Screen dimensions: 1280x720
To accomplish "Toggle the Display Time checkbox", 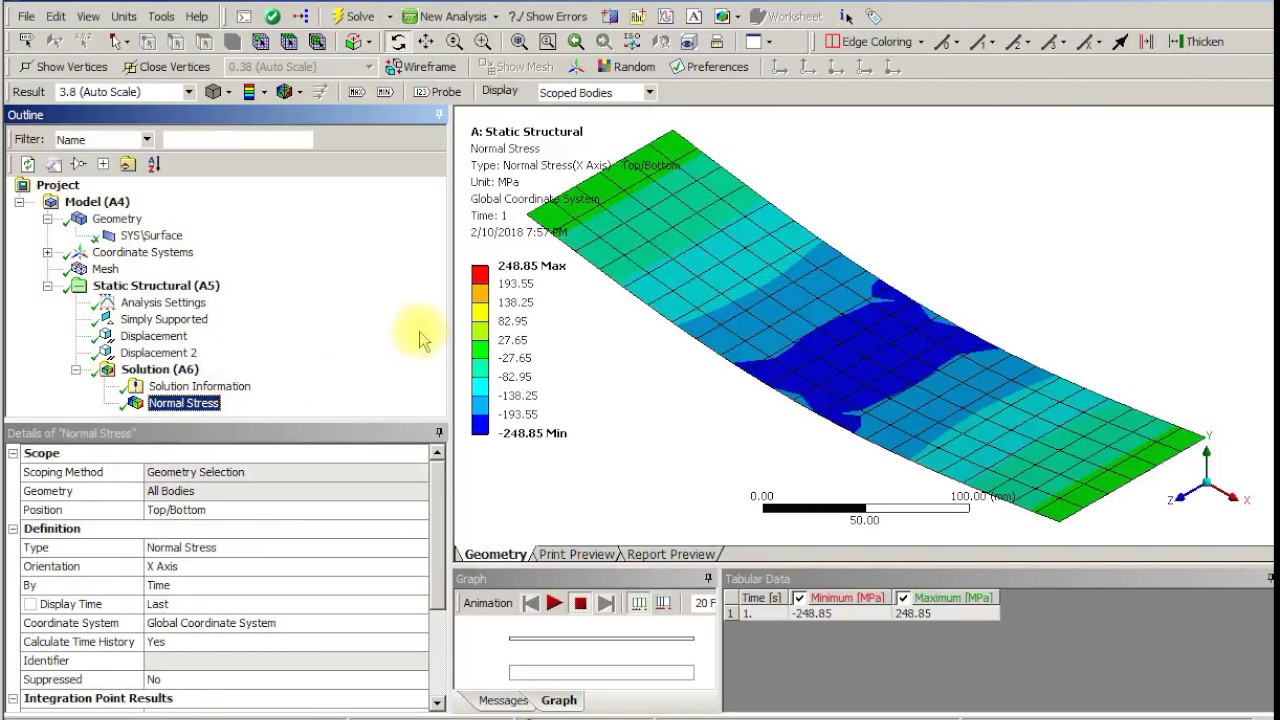I will (30, 604).
